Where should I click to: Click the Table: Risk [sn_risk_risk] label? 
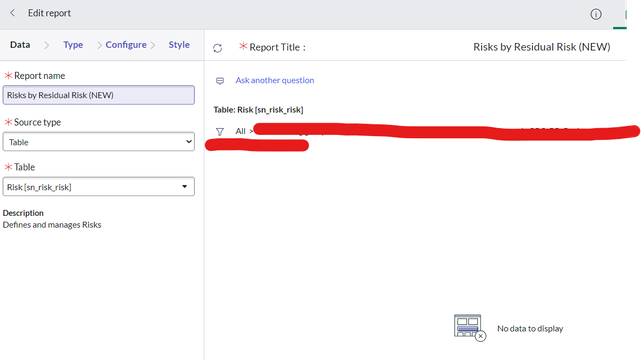258,110
